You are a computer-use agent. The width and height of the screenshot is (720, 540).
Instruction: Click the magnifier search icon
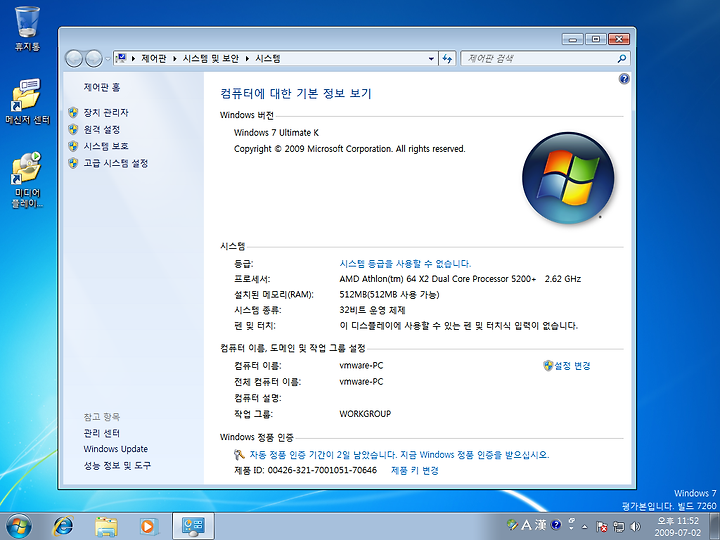622,59
